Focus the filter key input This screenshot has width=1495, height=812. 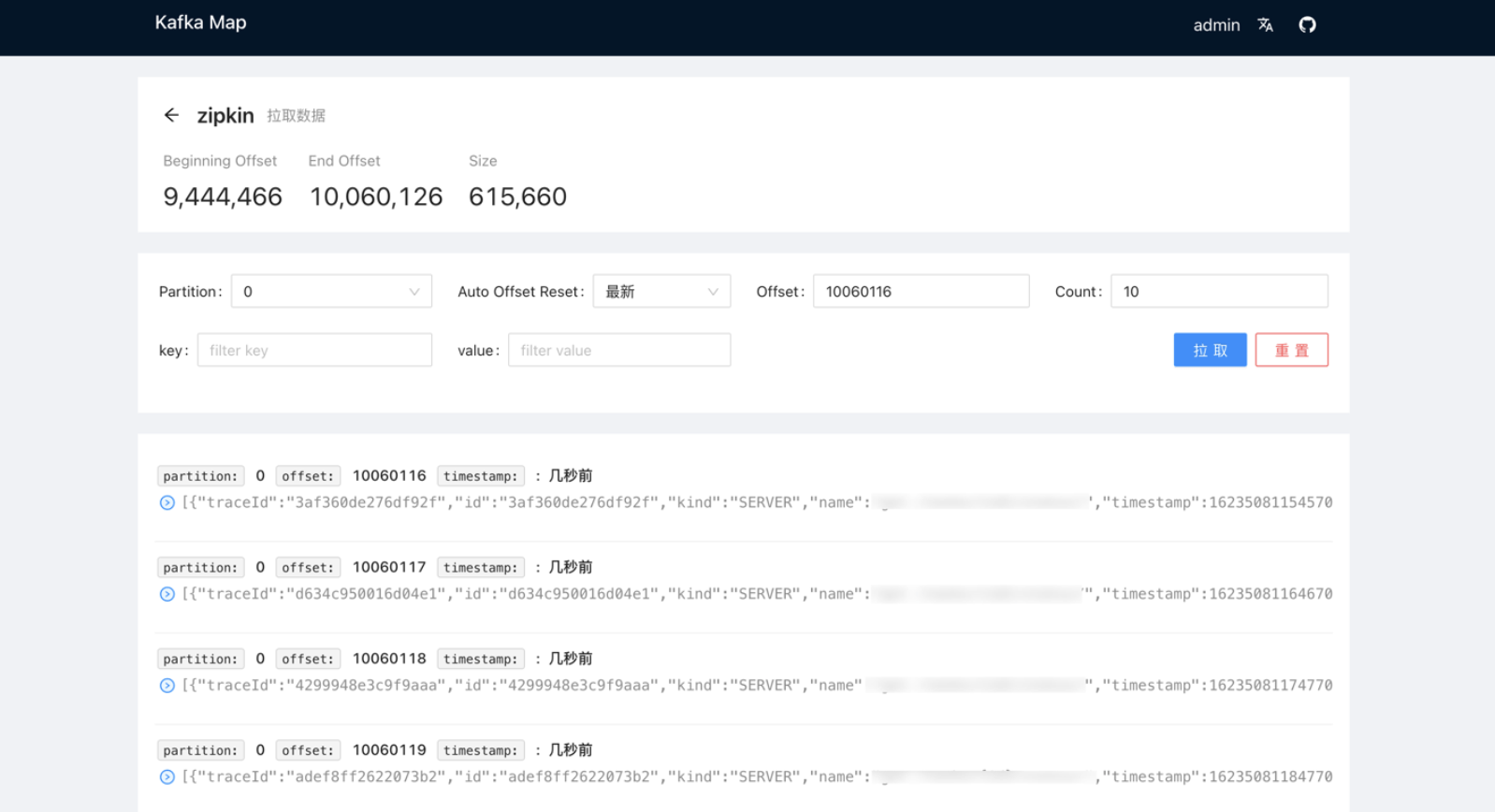click(x=314, y=350)
